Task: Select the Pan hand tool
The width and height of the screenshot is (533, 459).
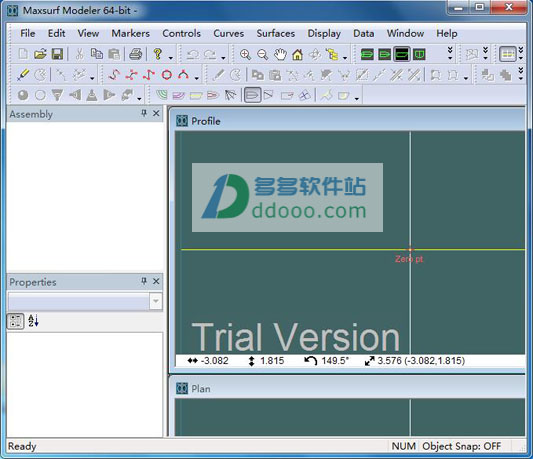Action: (x=280, y=54)
